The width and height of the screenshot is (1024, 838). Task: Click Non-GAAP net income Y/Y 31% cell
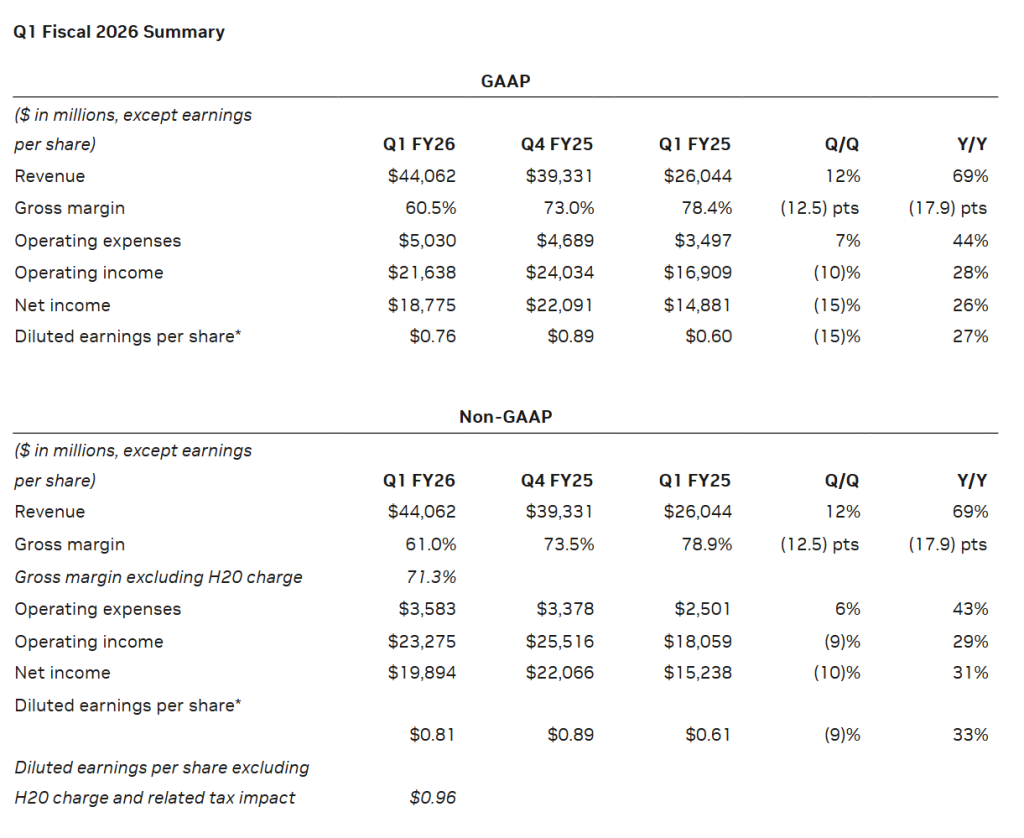(x=971, y=673)
